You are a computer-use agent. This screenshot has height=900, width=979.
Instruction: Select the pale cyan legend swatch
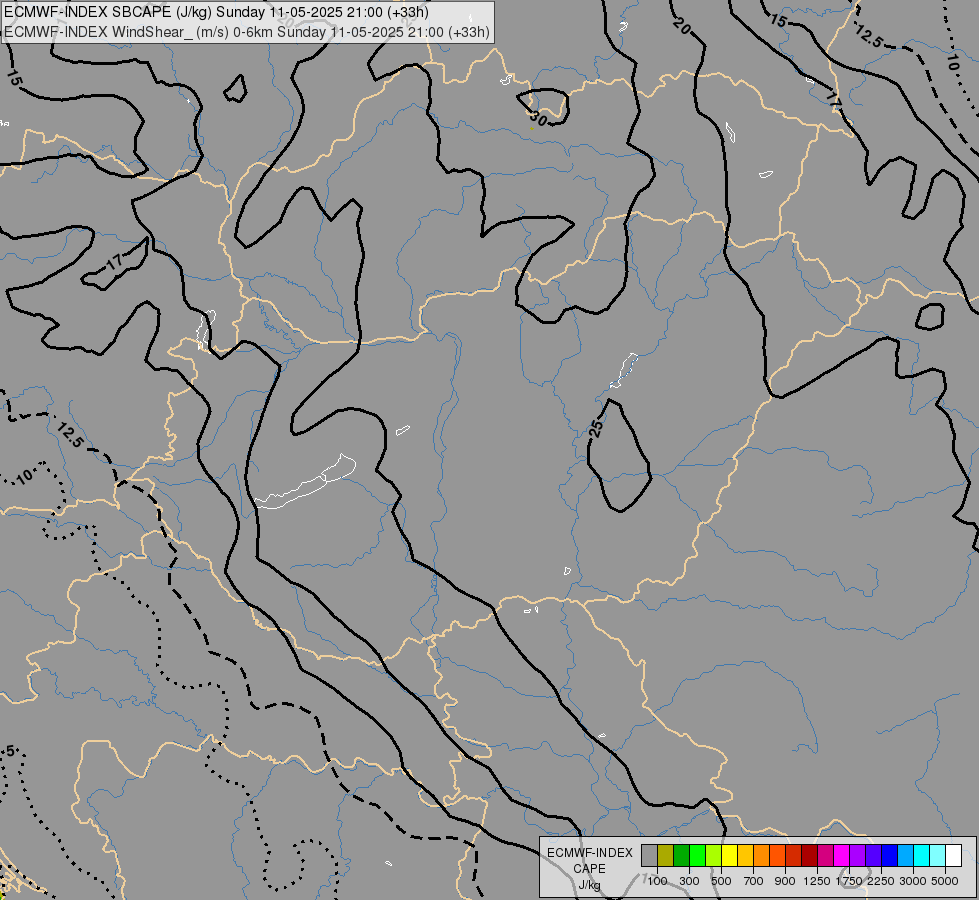click(937, 855)
